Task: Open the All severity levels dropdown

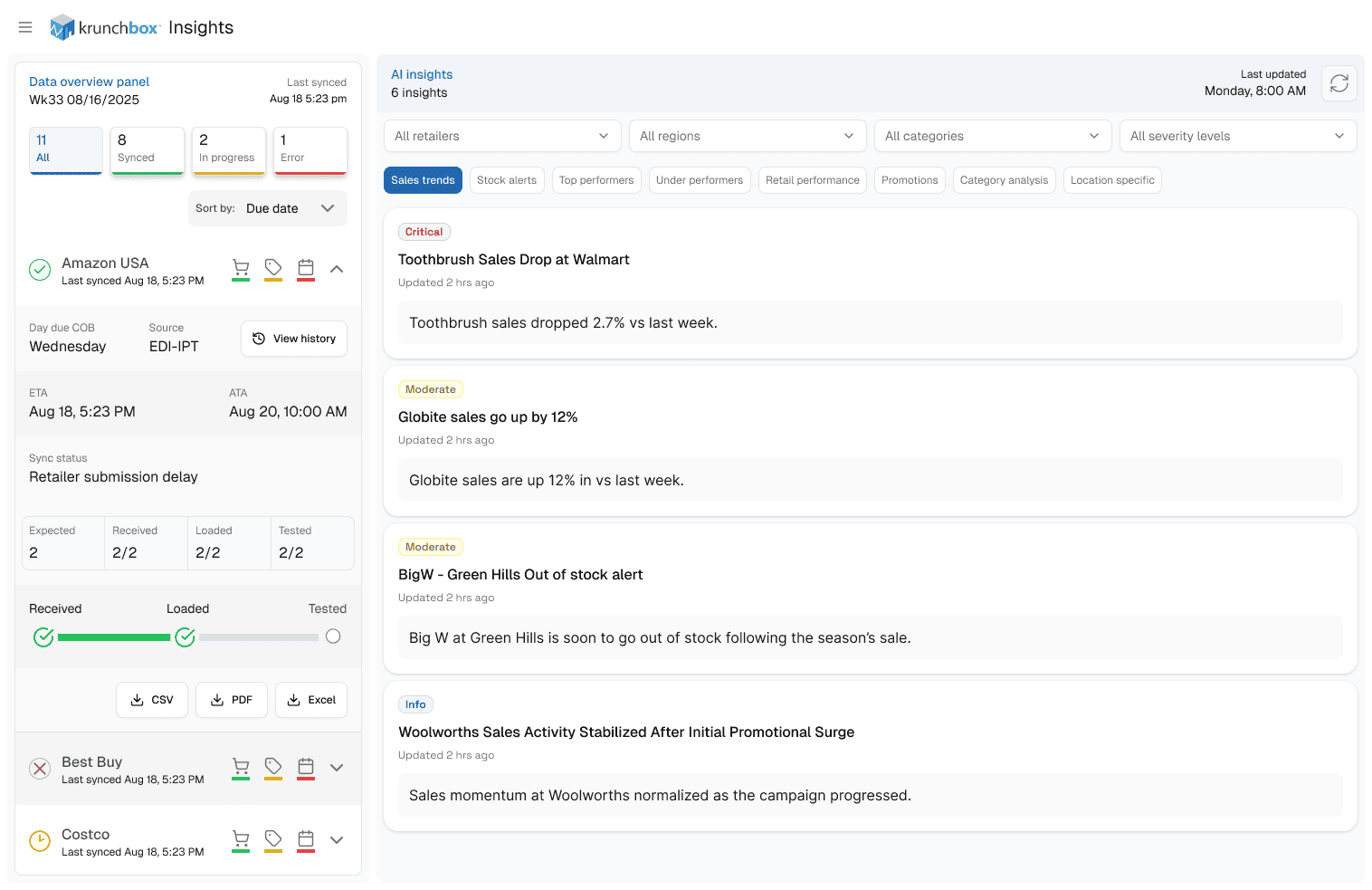Action: tap(1238, 136)
